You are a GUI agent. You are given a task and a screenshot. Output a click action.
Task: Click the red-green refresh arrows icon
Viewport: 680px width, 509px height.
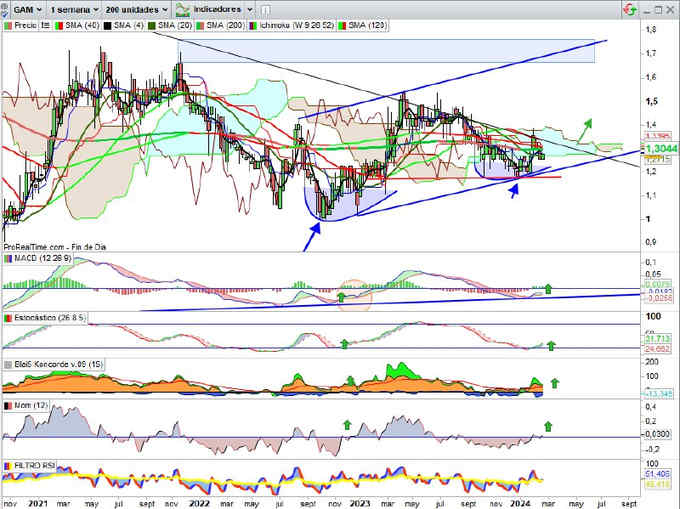tap(629, 9)
